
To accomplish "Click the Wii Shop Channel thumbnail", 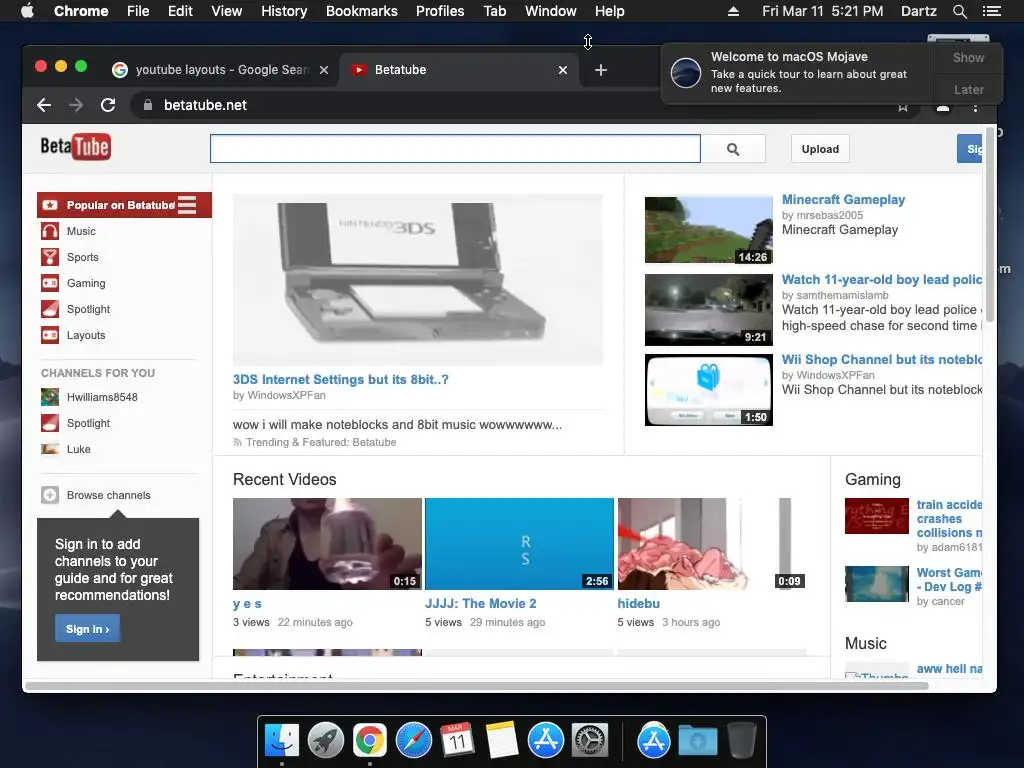I will 709,390.
